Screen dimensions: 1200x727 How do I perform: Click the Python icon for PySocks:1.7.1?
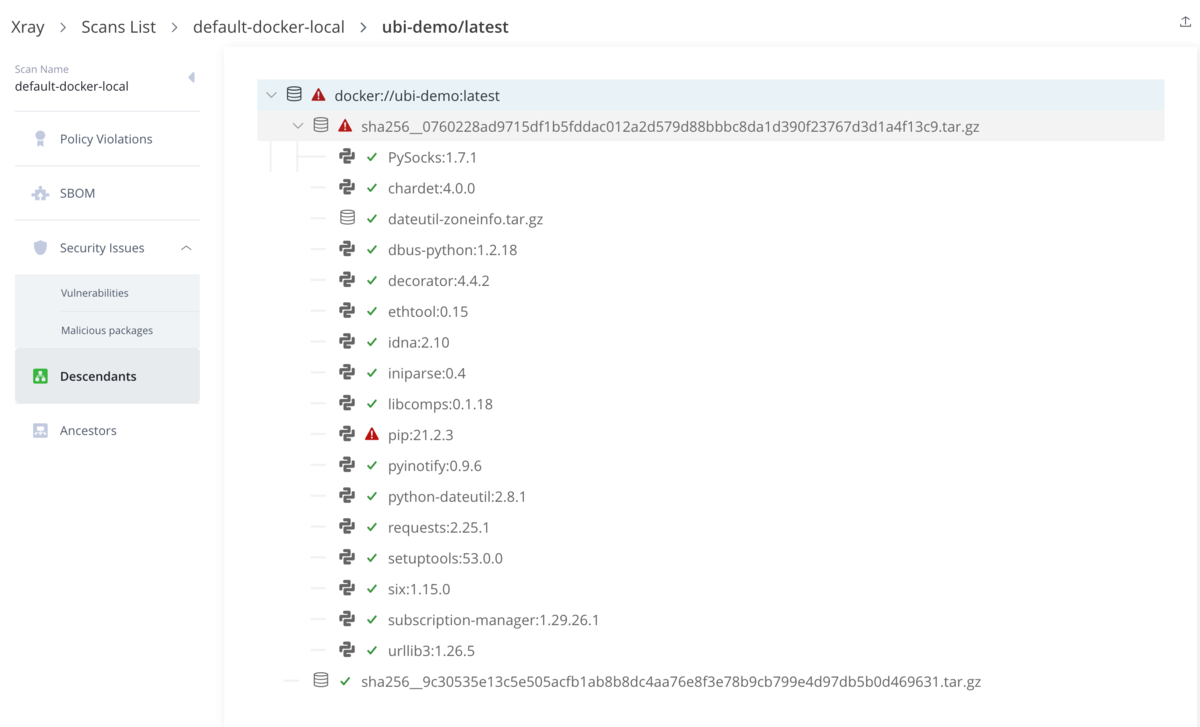[x=347, y=157]
